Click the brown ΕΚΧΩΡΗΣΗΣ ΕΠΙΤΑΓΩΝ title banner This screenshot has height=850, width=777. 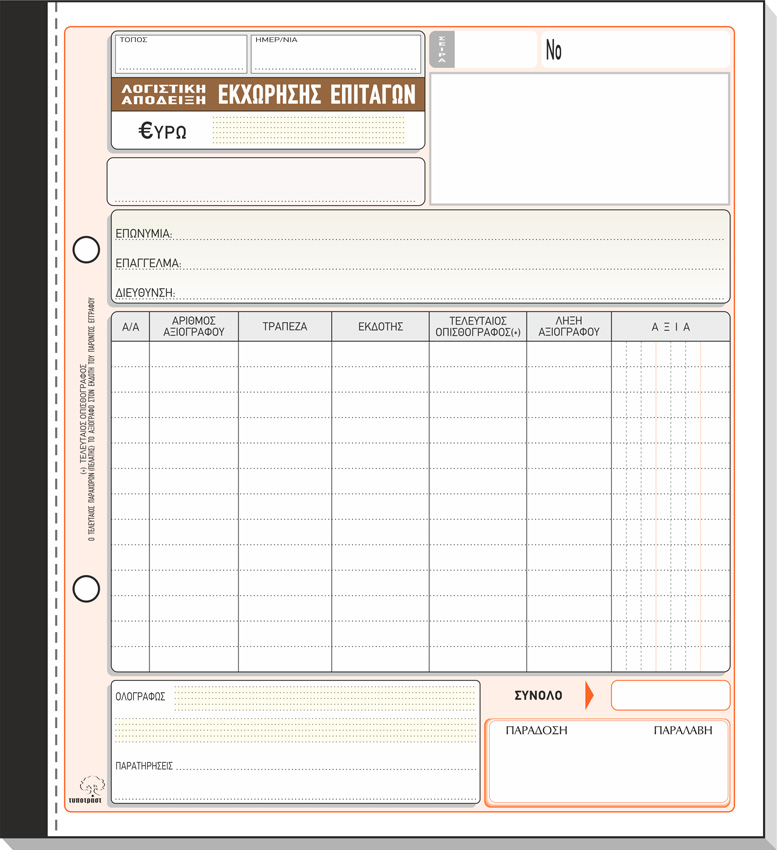click(x=316, y=95)
